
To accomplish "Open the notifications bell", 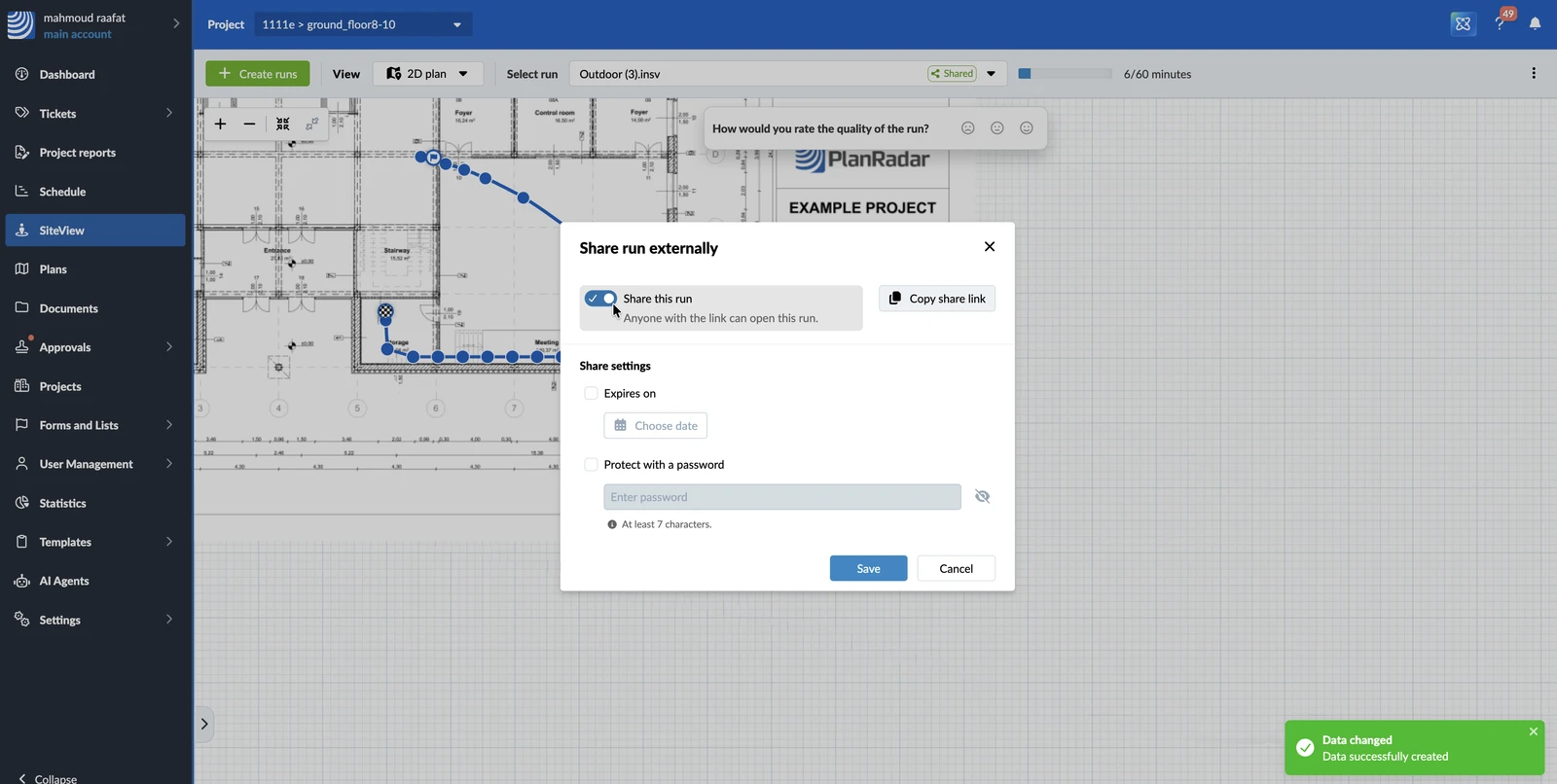I will click(x=1535, y=24).
